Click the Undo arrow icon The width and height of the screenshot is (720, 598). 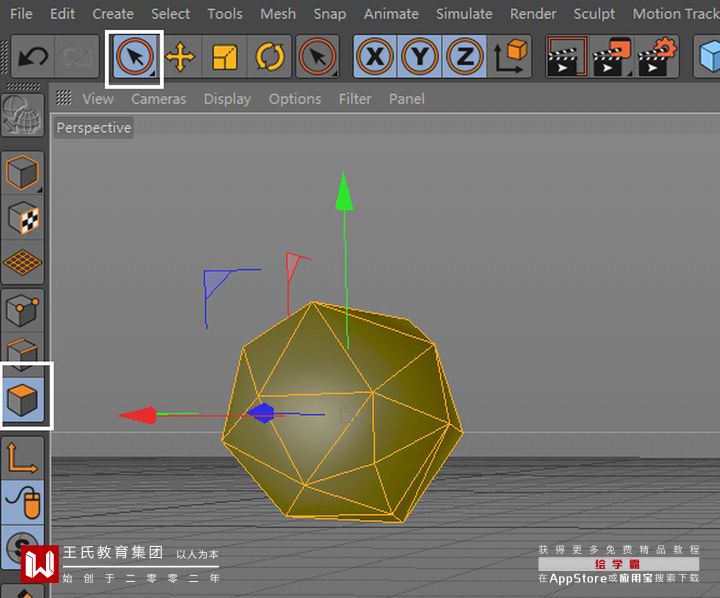[33, 57]
